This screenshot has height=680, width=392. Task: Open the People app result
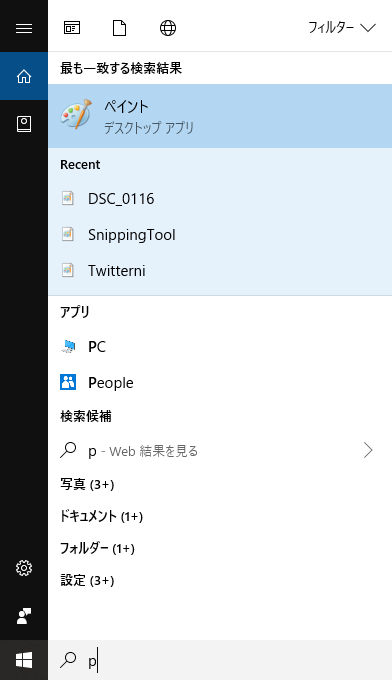[220, 382]
